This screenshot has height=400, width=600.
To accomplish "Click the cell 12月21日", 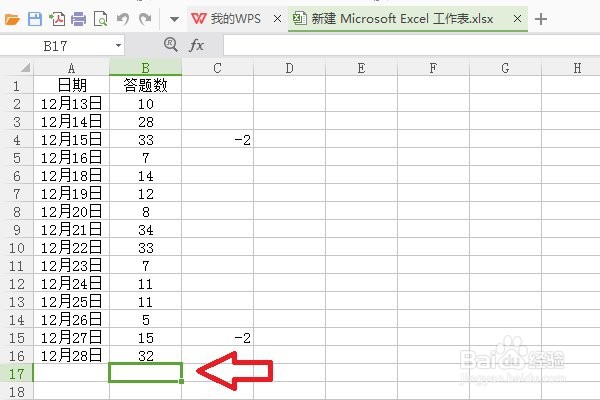I will click(x=72, y=229).
